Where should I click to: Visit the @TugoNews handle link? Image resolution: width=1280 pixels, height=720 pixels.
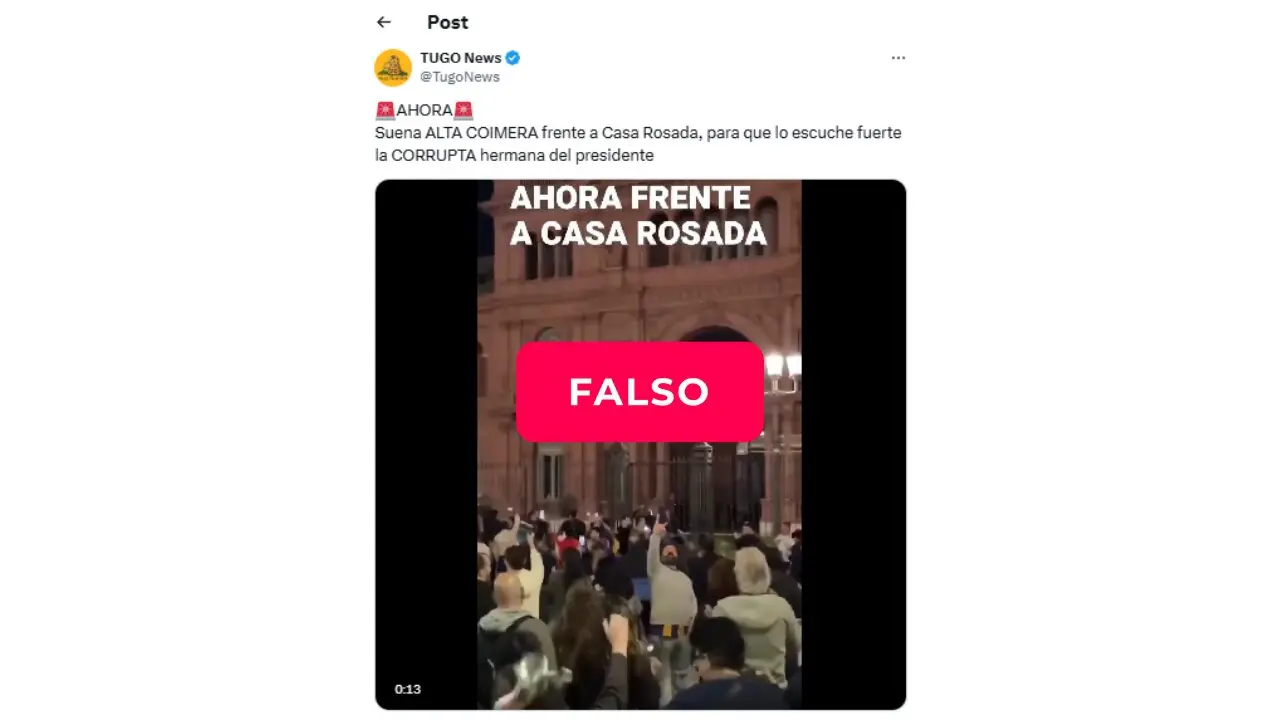460,77
